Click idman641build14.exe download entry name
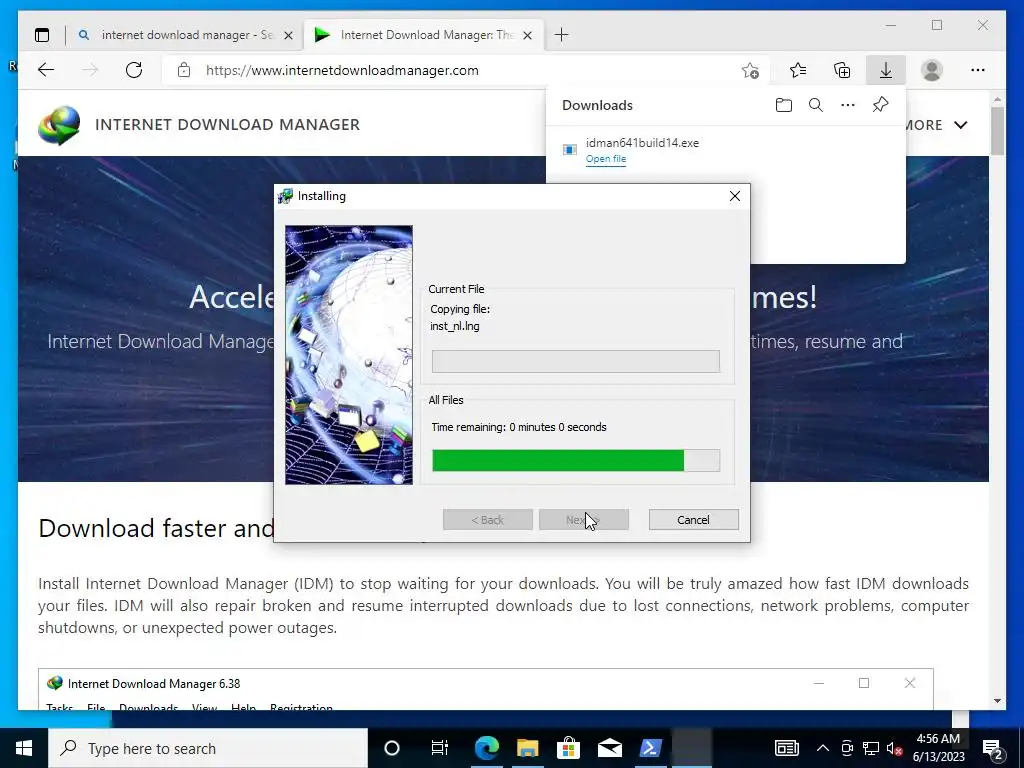 642,142
